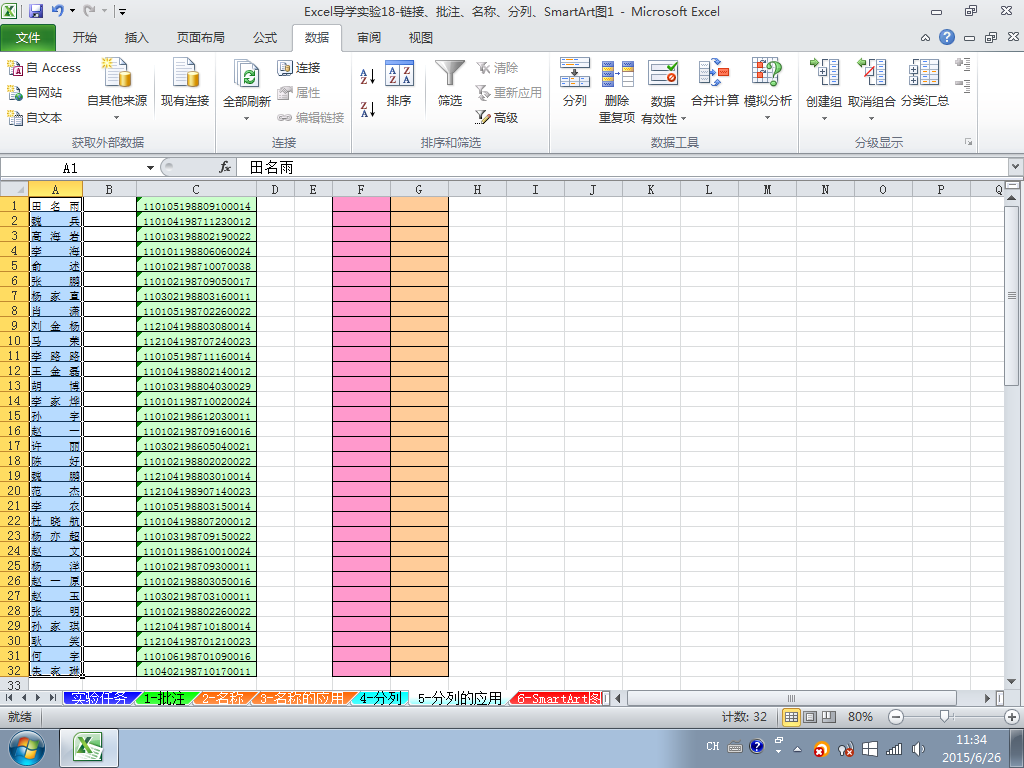Viewport: 1024px width, 768px height.
Task: Customize quick access toolbar dropdown
Action: pyautogui.click(x=122, y=11)
